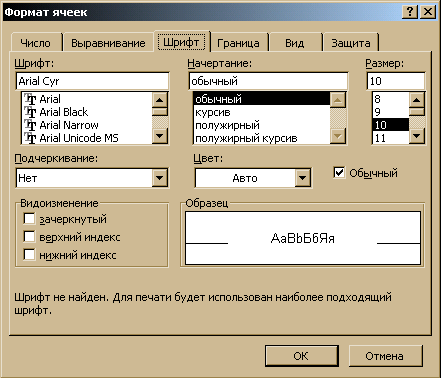Select полужирный style

tap(262, 125)
